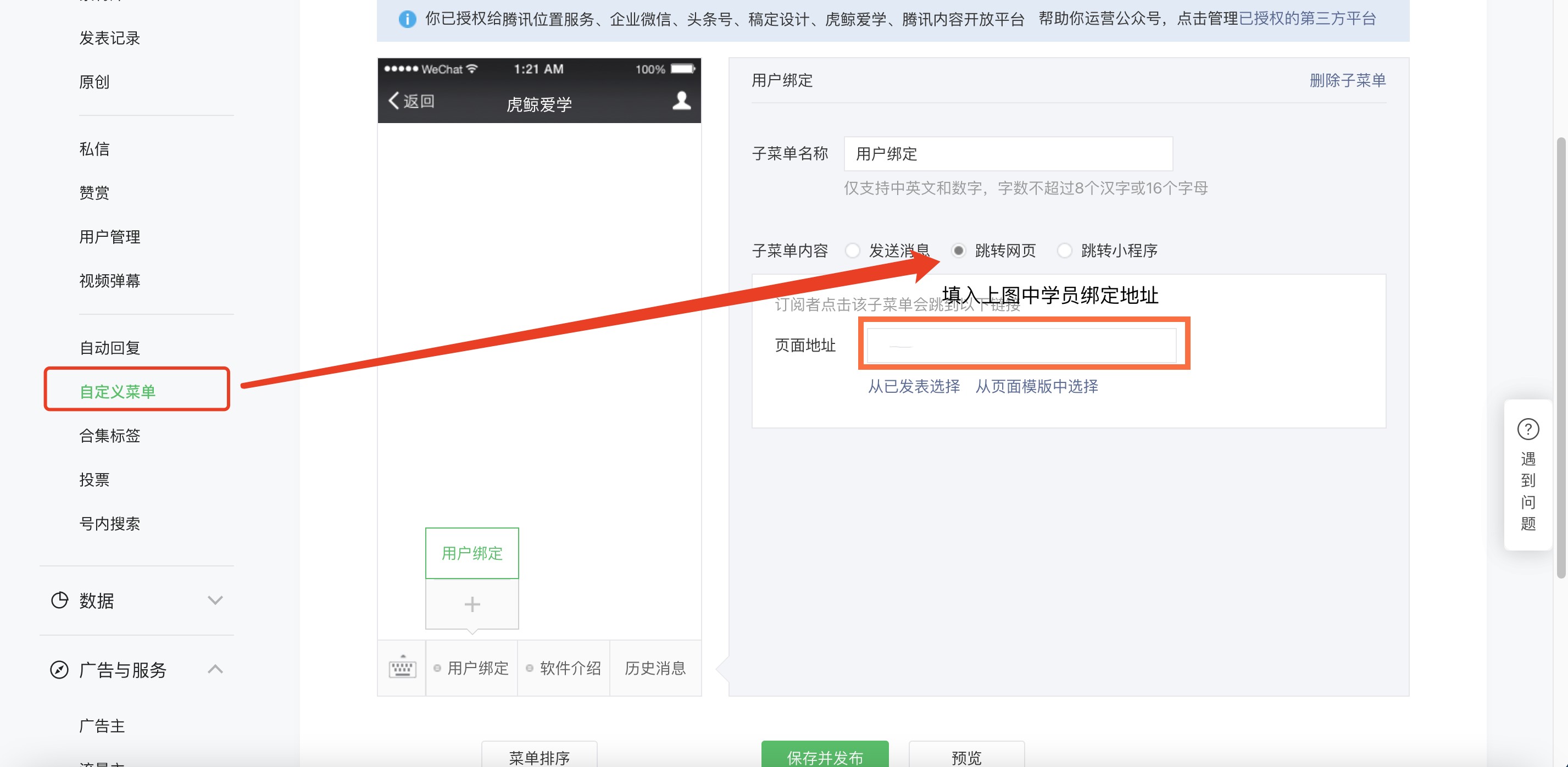
Task: Go to 自动回复 in sidebar
Action: [109, 348]
